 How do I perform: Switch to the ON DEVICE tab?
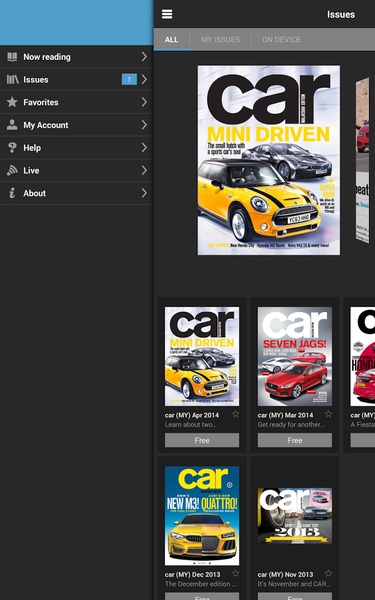[281, 39]
